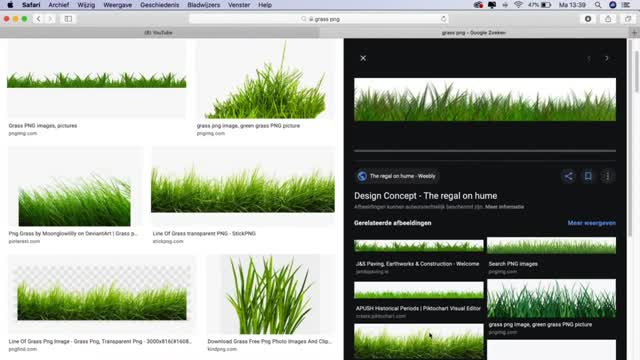640x360 pixels.
Task: Open Meer informatie copyright link
Action: 504,207
